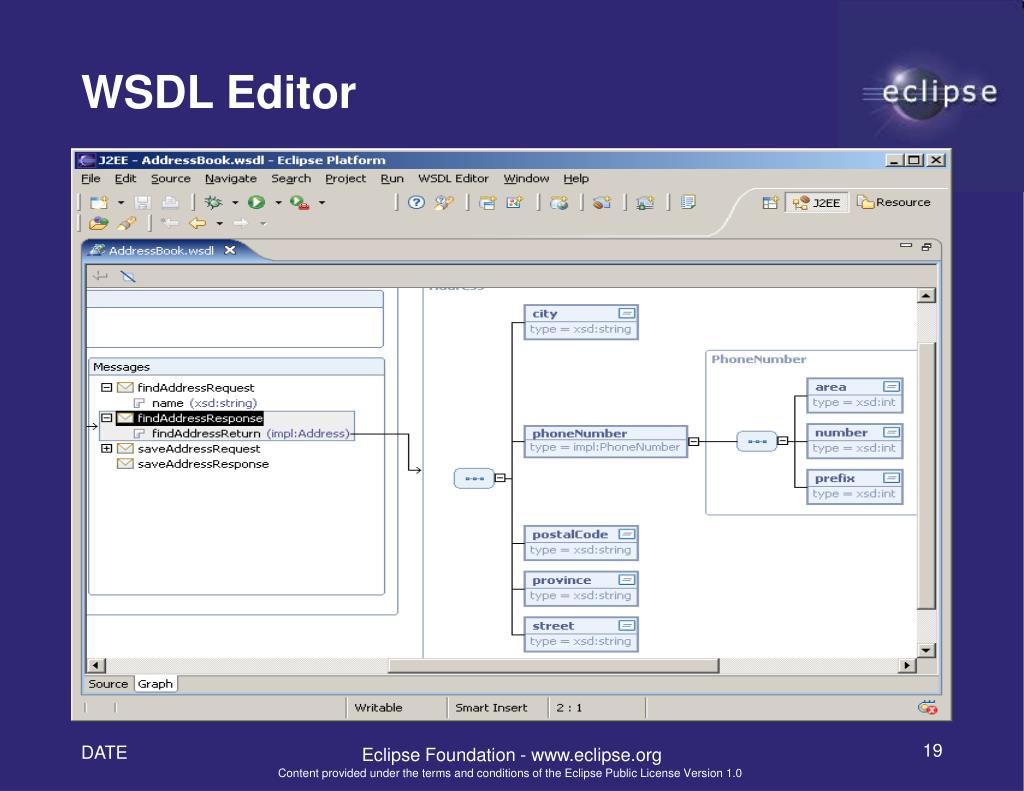
Task: Click the globe web toolbar icon
Action: click(x=559, y=202)
